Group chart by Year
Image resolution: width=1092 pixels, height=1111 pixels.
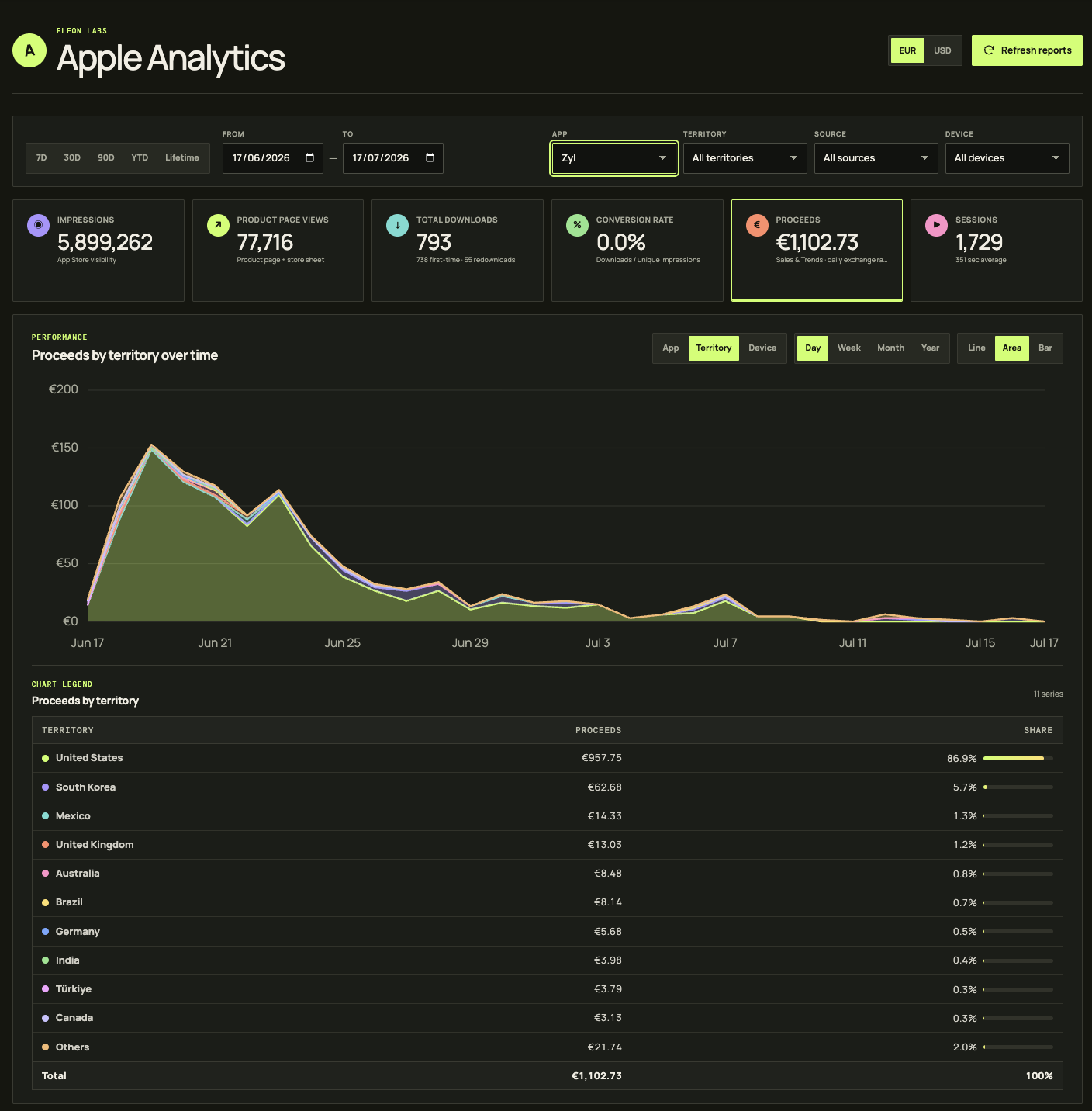(930, 348)
